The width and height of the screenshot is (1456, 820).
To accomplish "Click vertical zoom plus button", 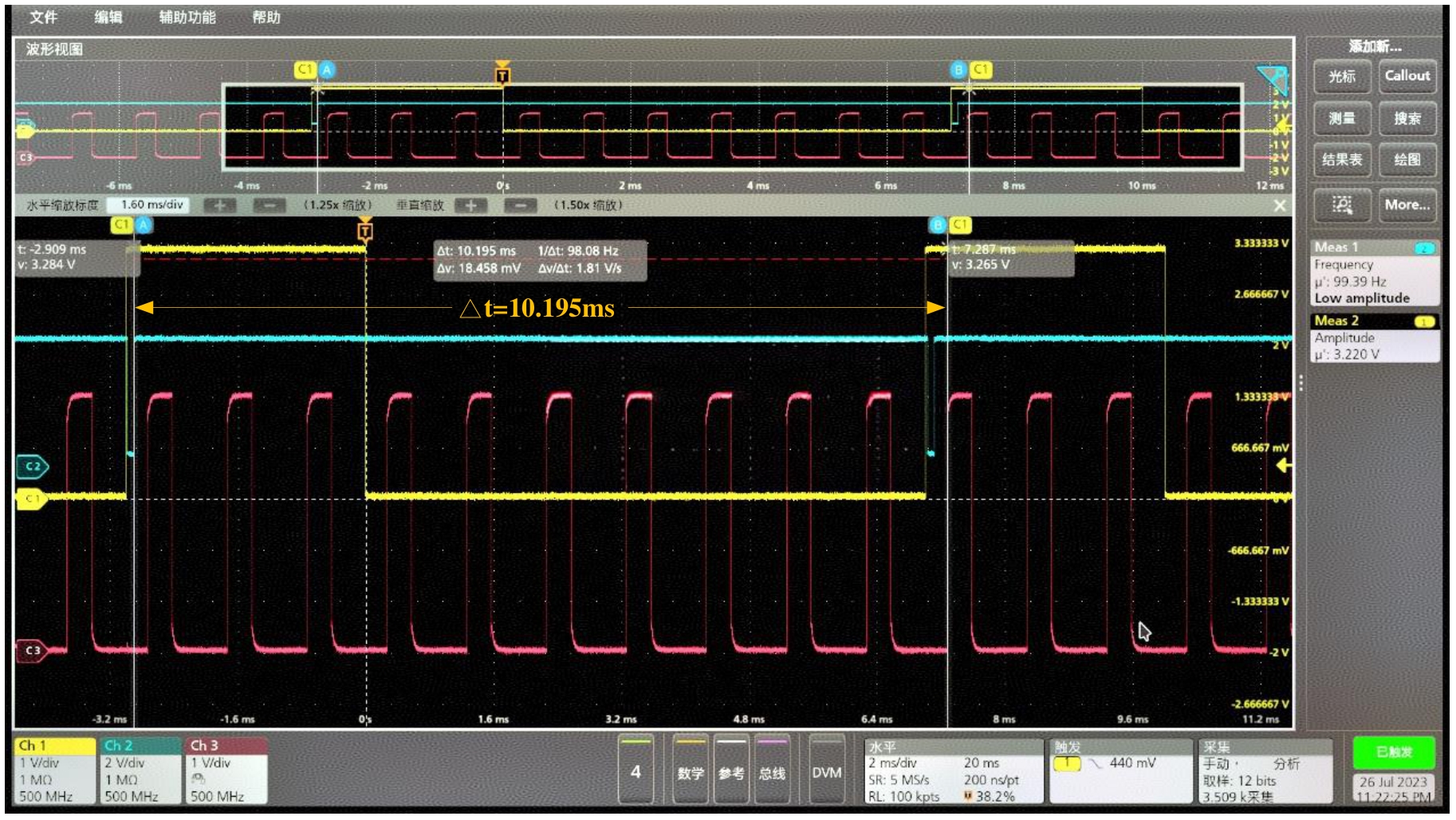I will 470,206.
